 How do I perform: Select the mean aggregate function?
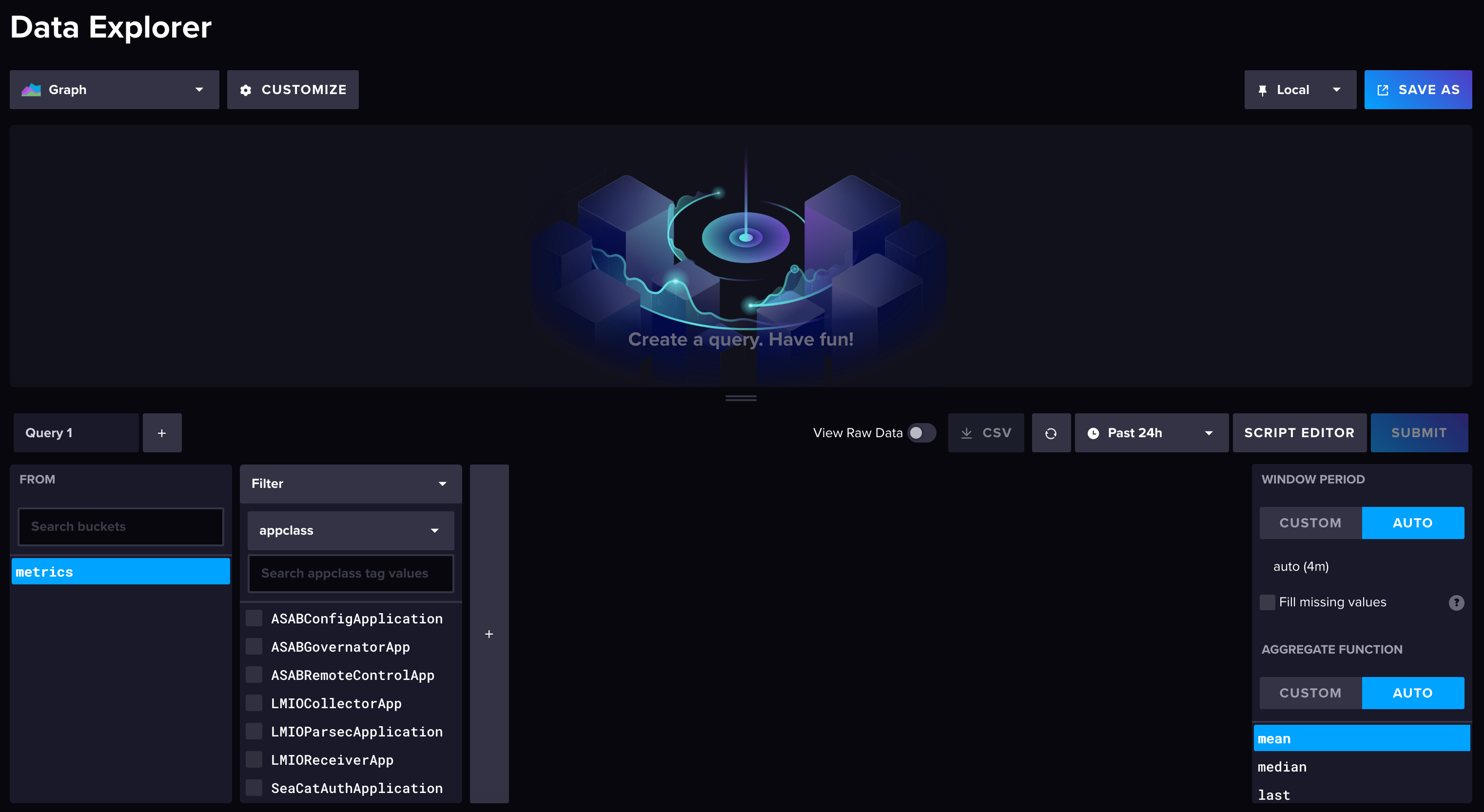[x=1362, y=738]
